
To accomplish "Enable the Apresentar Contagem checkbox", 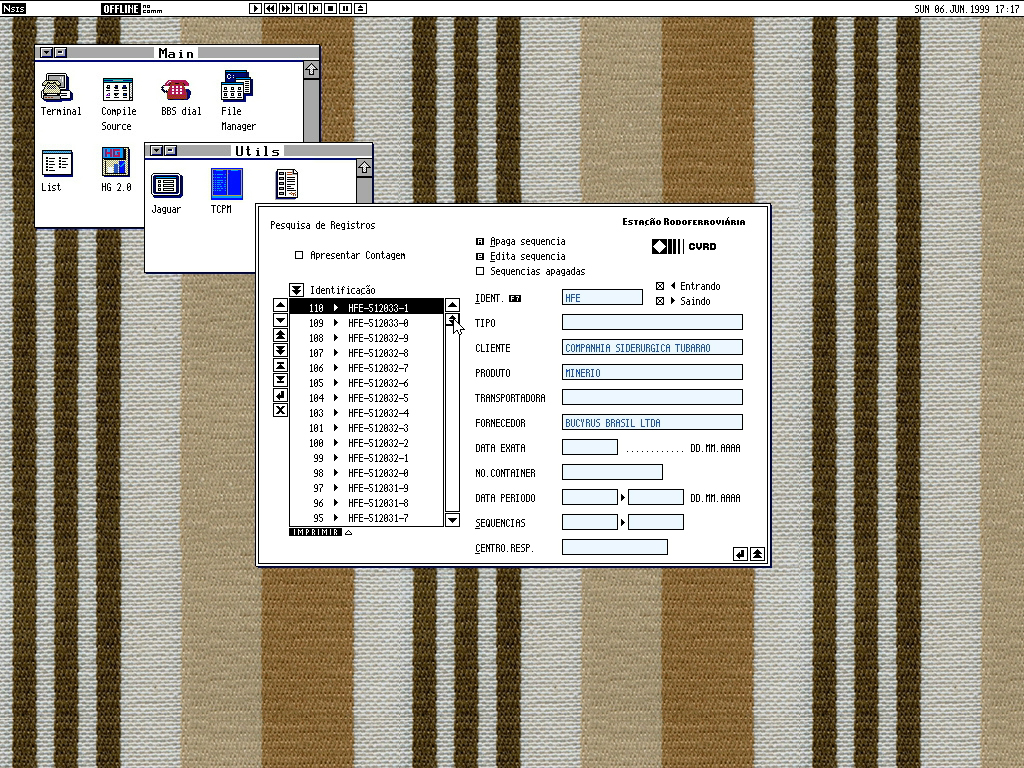I will click(x=299, y=256).
